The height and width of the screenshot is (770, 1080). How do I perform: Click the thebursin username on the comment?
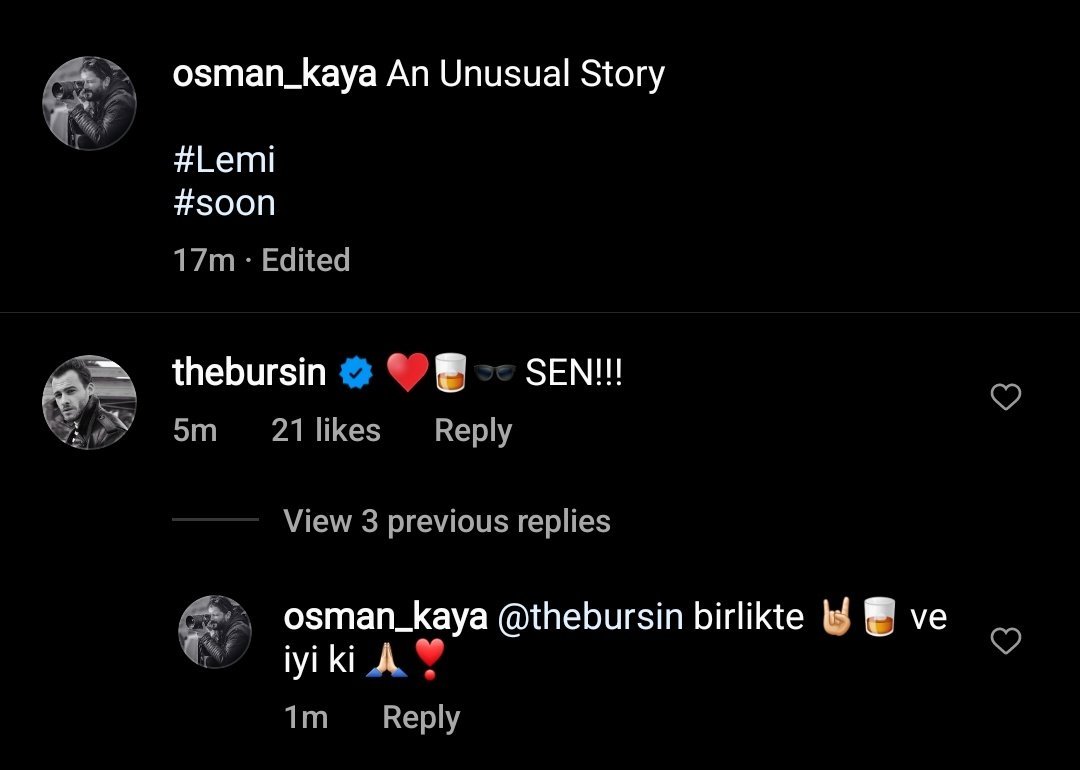249,373
